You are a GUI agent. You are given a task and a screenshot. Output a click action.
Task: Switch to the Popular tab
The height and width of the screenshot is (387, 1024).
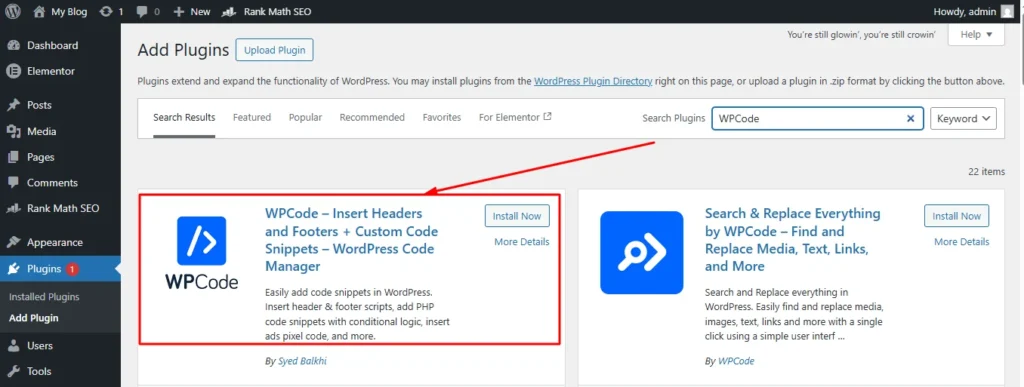[x=306, y=117]
